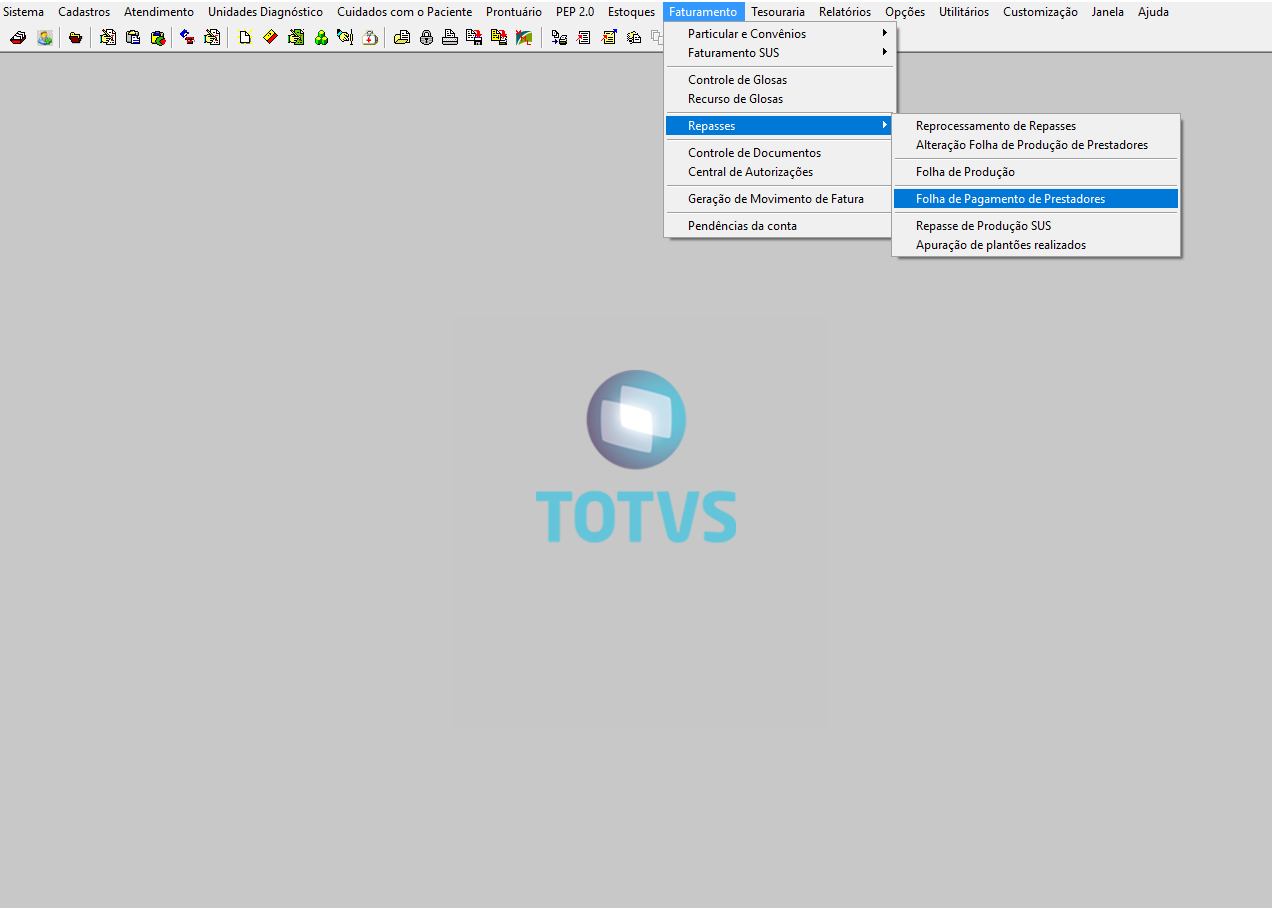This screenshot has width=1272, height=908.
Task: Close the open Faturamento menu
Action: click(x=703, y=12)
